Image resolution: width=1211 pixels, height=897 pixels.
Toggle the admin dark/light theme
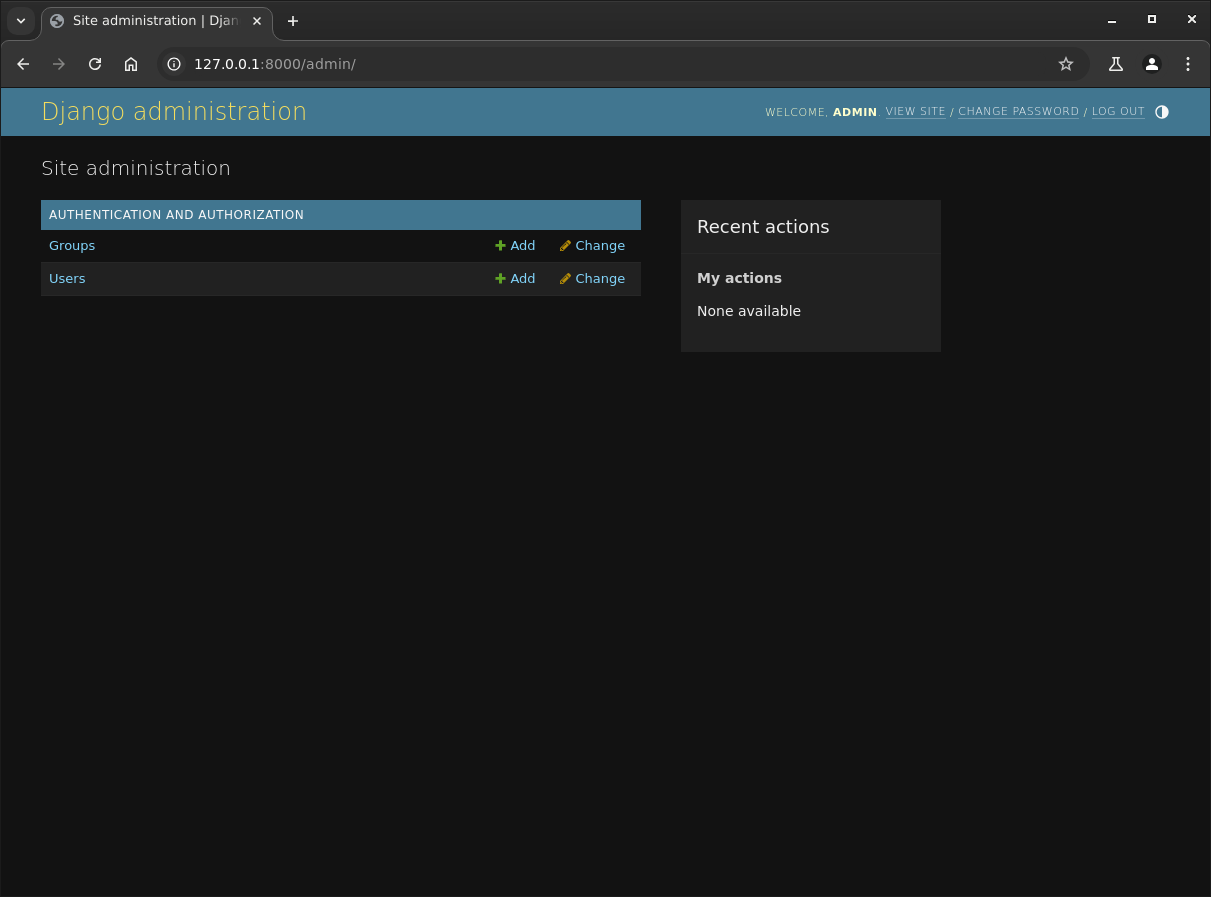[x=1161, y=112]
